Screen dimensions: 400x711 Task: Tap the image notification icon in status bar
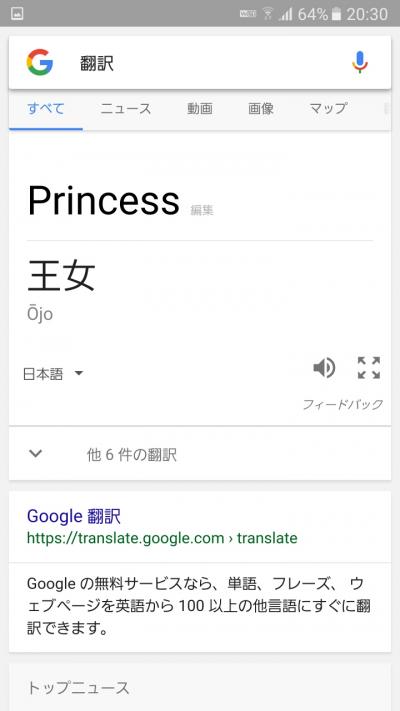pos(17,14)
